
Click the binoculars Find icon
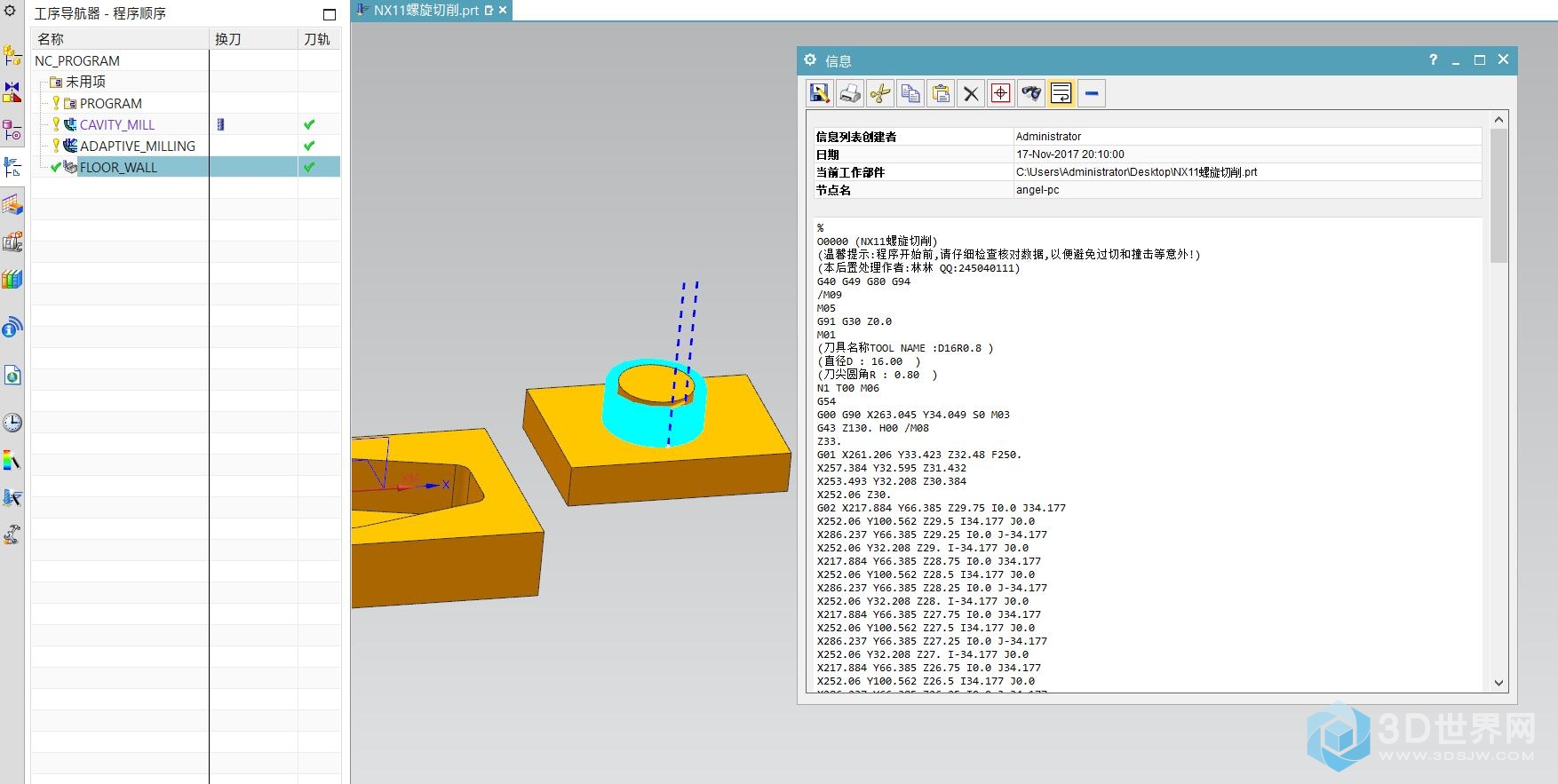(1031, 93)
